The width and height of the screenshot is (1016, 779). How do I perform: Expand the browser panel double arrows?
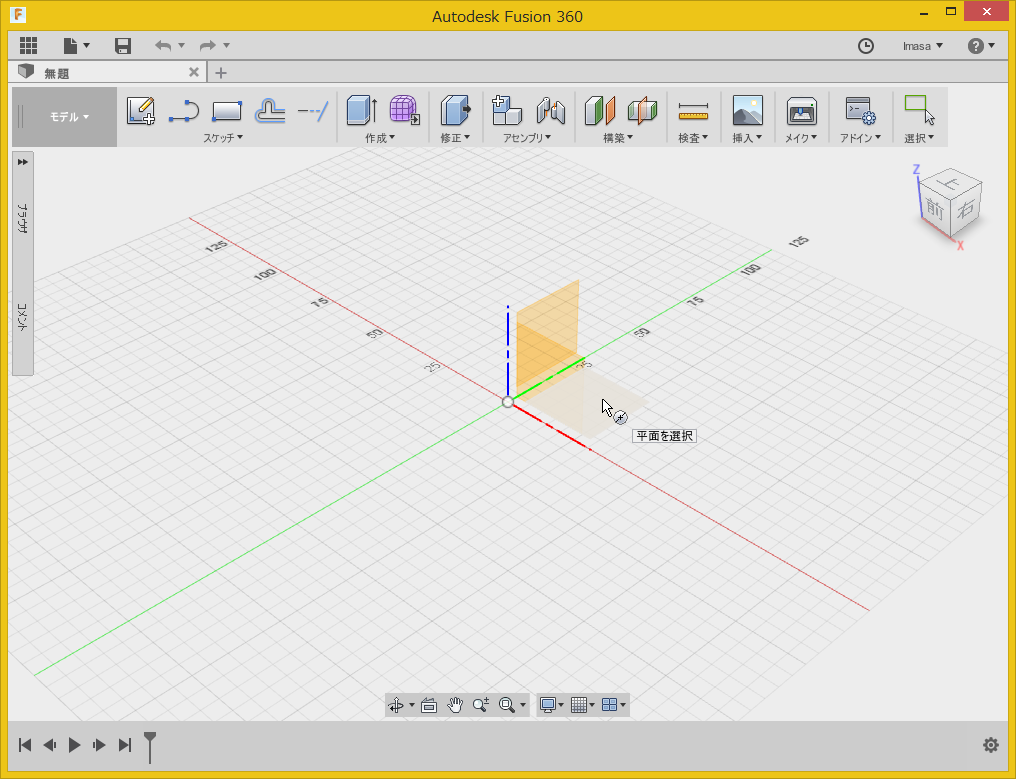23,162
